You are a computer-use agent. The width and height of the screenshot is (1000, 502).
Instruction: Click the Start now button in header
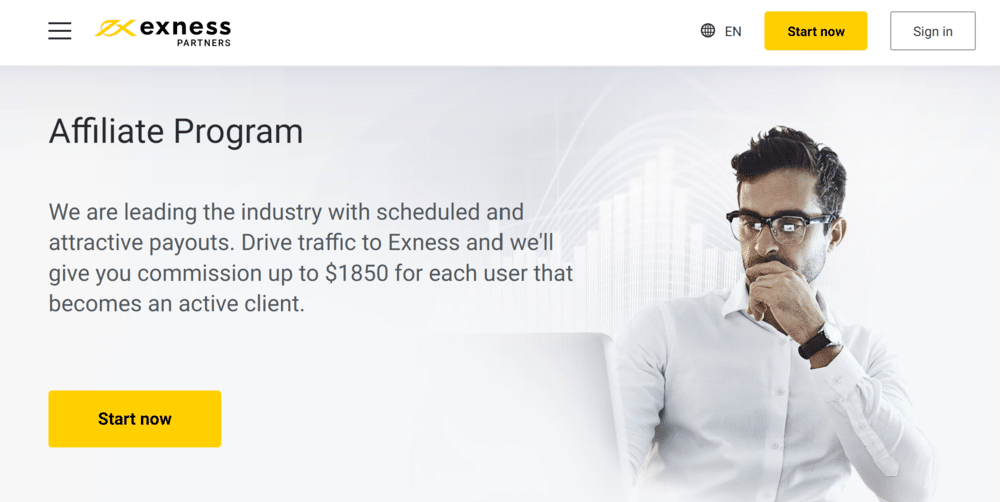coord(815,31)
